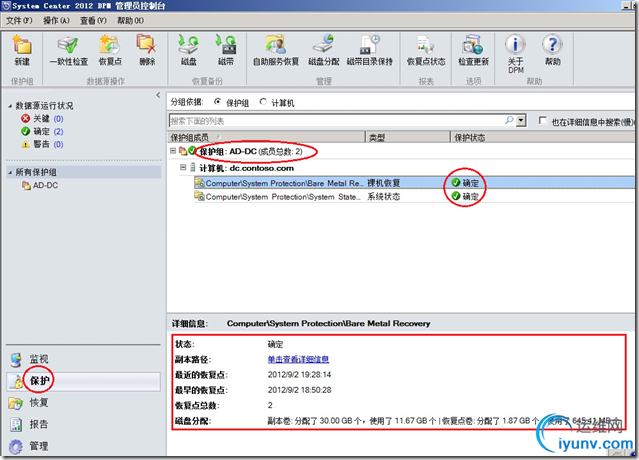639x460 pixels.
Task: Select the Bare Metal Recovery row
Action: pyautogui.click(x=414, y=183)
